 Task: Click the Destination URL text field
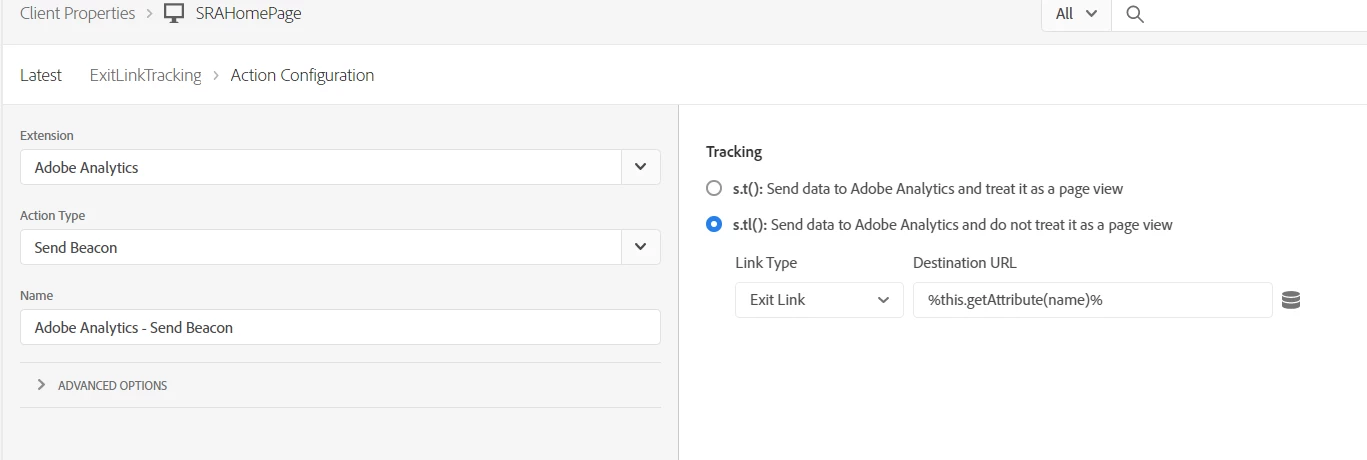coord(1092,300)
